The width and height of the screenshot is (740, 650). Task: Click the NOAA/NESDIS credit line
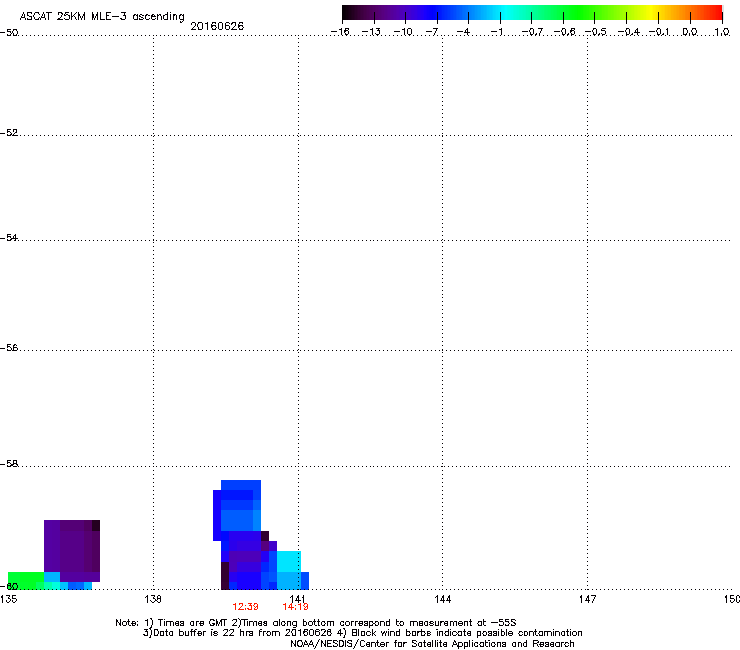tap(432, 644)
